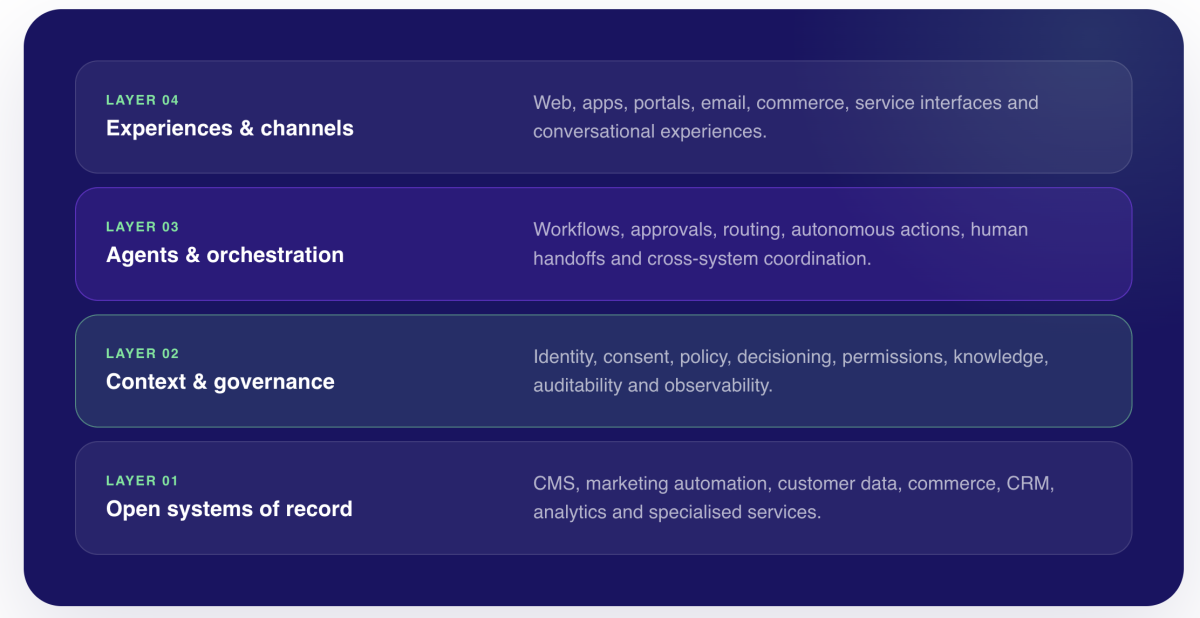
Task: Select the highlighted purple Layer 03 card
Action: pyautogui.click(x=604, y=244)
